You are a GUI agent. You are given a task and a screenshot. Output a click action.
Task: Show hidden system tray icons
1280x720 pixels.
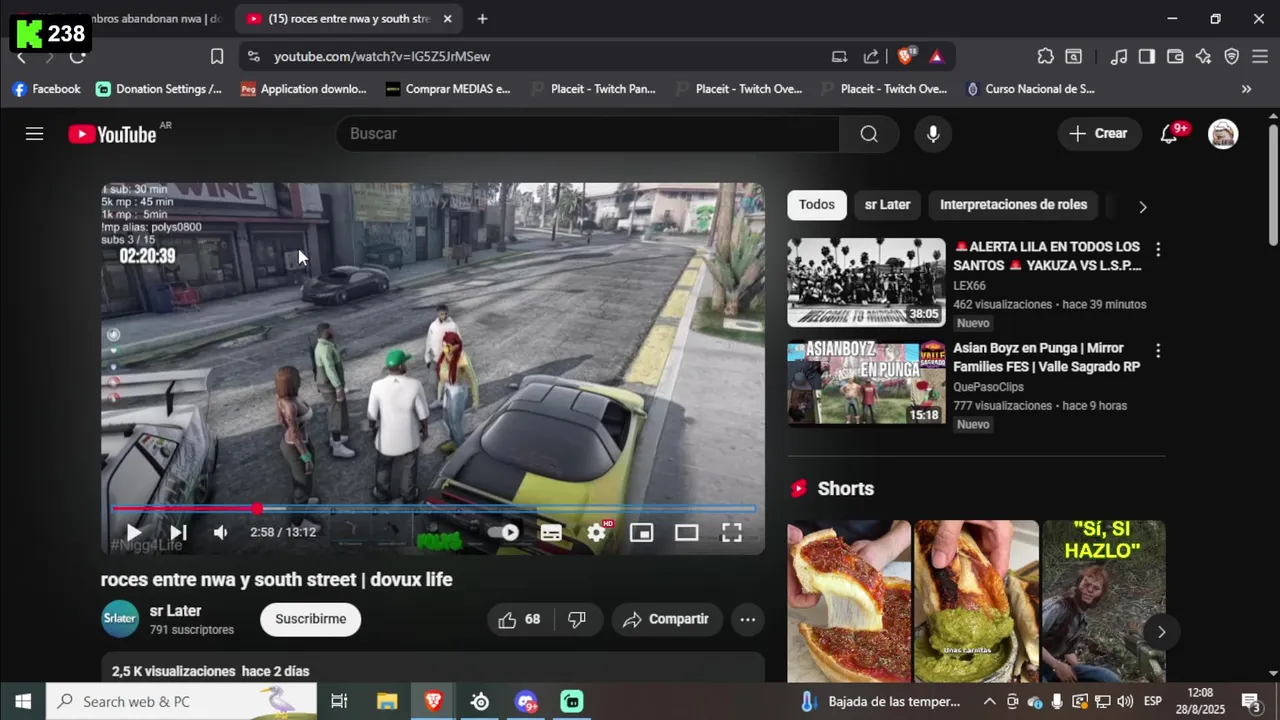989,701
